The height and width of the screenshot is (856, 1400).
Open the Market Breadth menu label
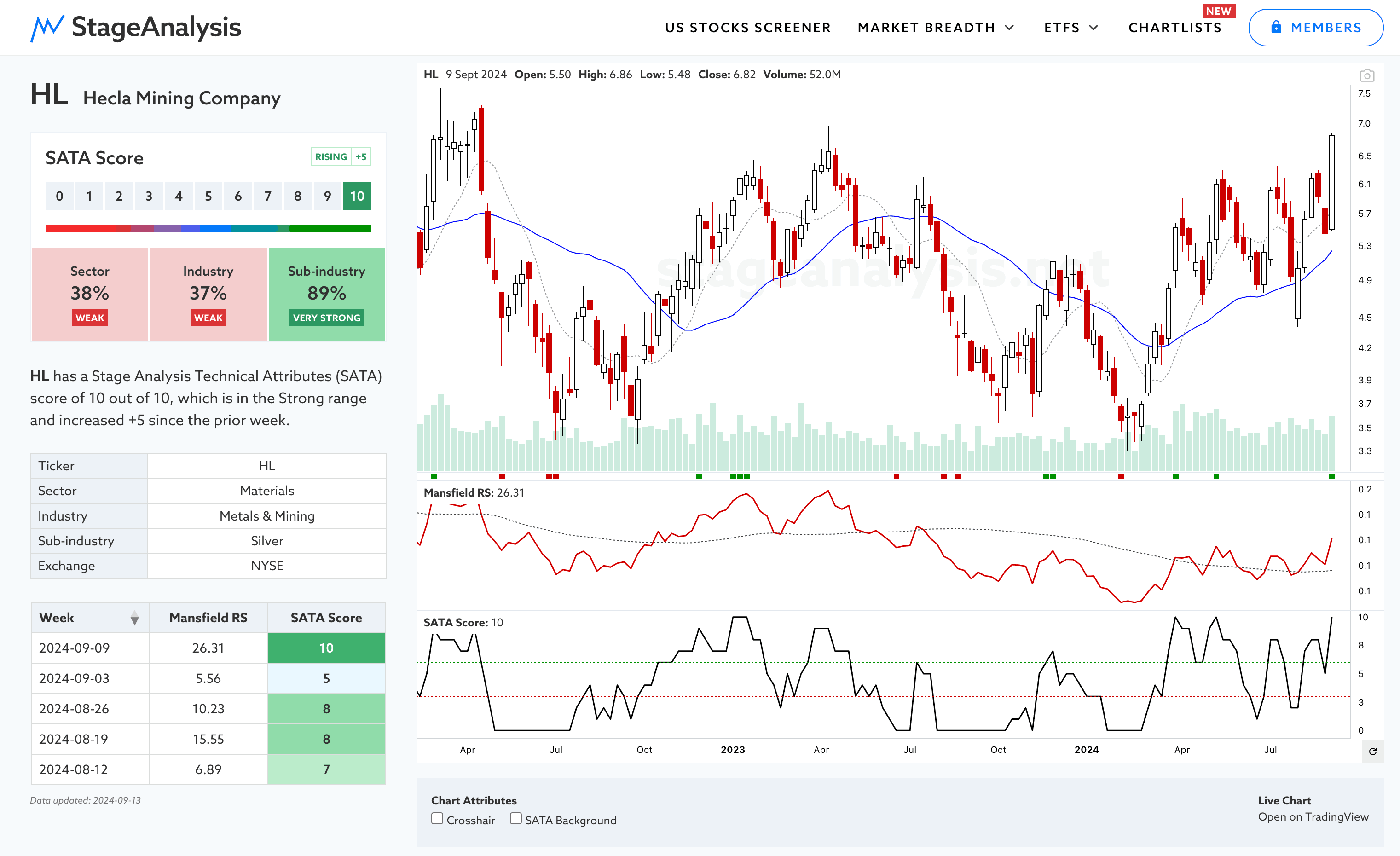tap(926, 27)
